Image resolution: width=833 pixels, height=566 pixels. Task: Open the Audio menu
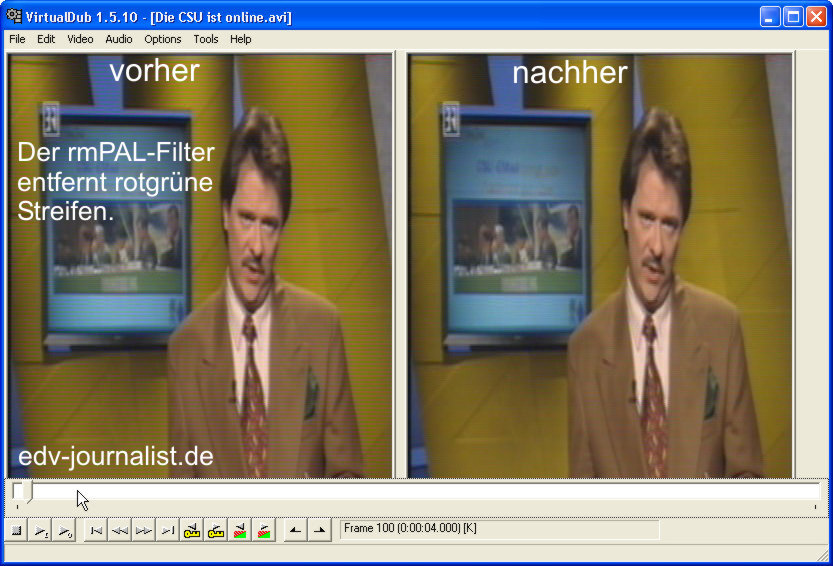[x=118, y=39]
